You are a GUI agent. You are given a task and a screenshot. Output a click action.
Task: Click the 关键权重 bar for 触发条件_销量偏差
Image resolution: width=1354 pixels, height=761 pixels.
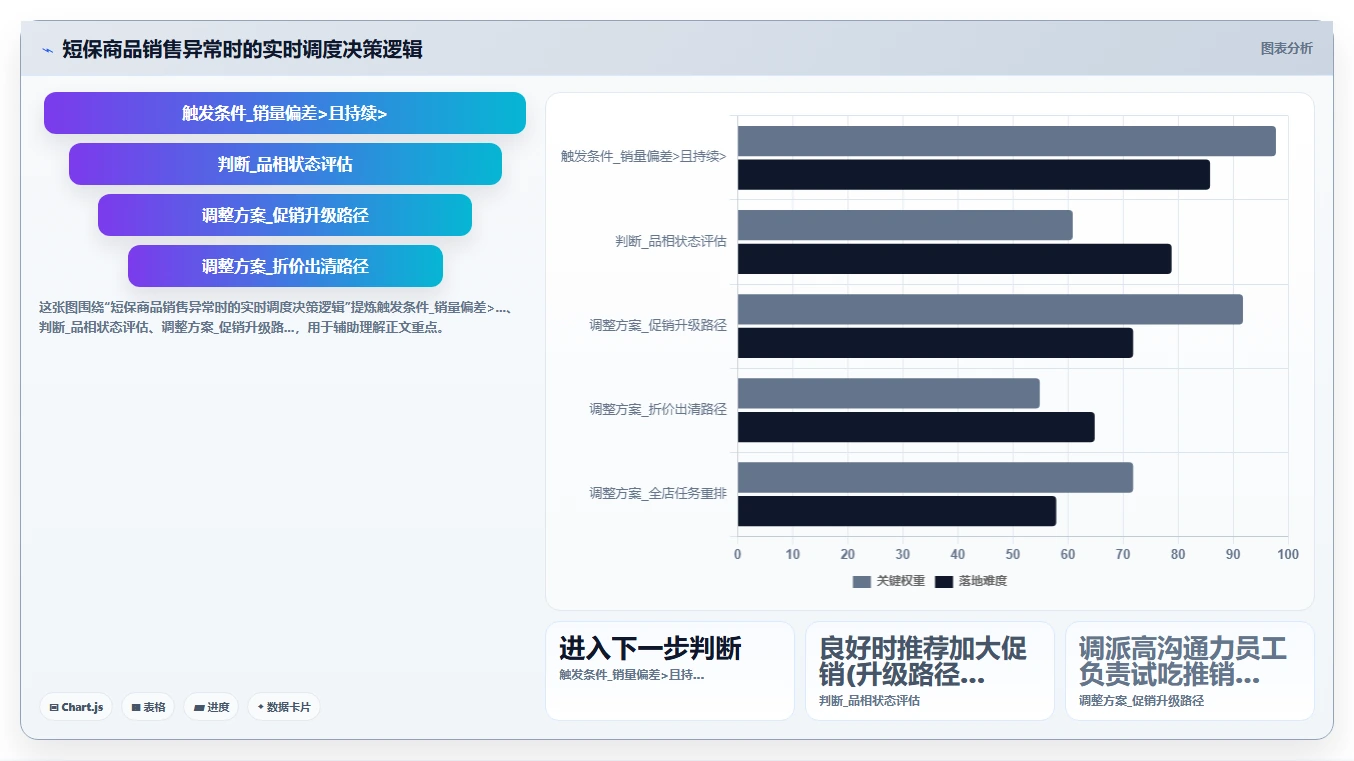tap(1007, 141)
